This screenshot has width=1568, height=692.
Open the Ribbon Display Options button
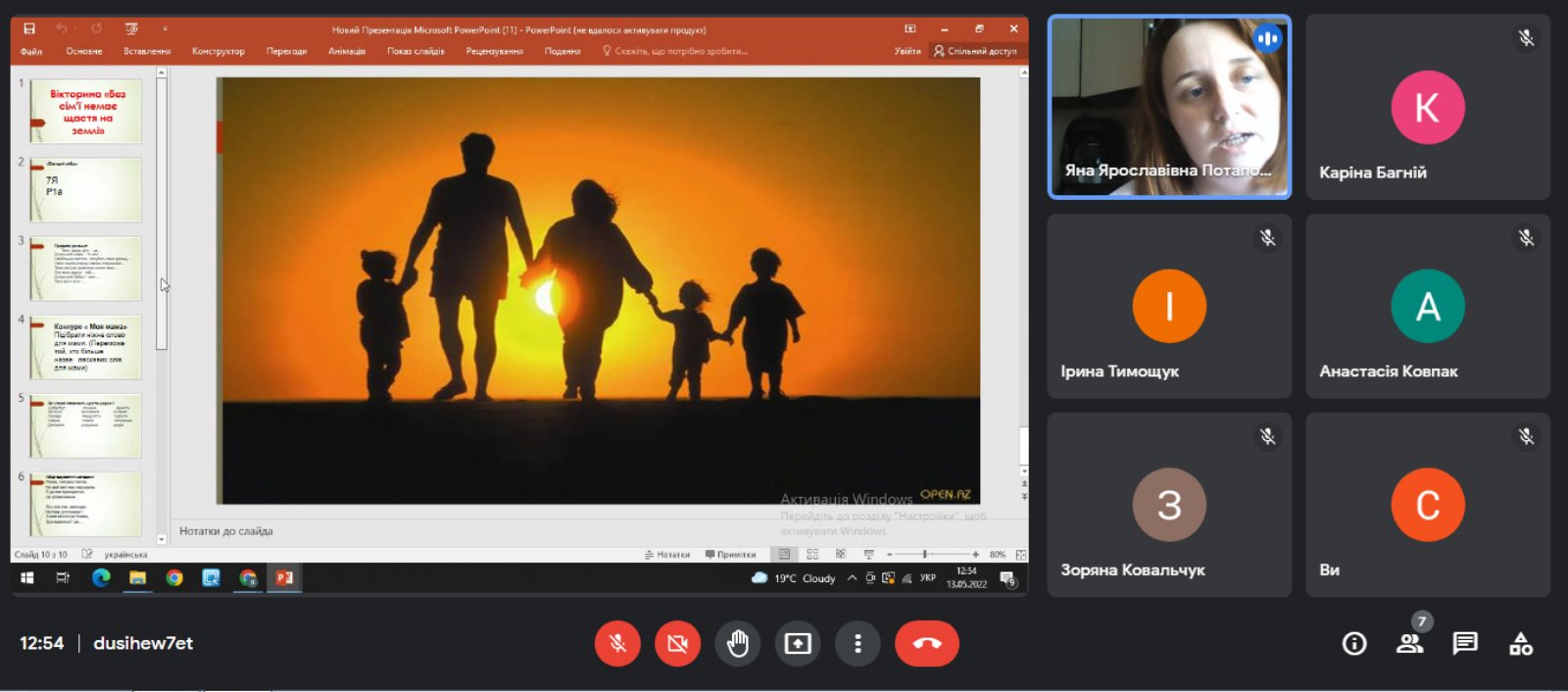[x=910, y=28]
